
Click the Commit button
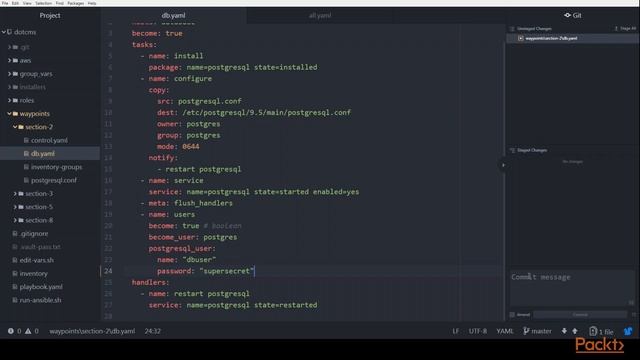click(x=580, y=315)
